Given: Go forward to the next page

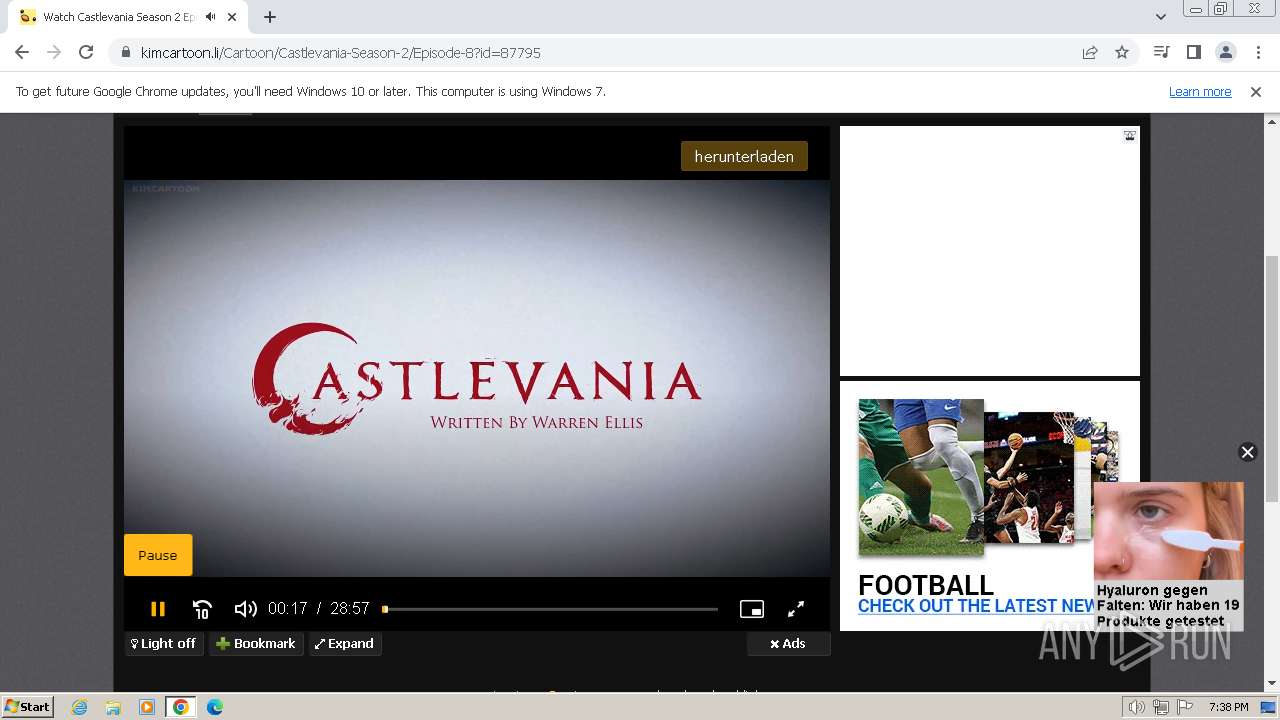Looking at the screenshot, I should pyautogui.click(x=54, y=53).
